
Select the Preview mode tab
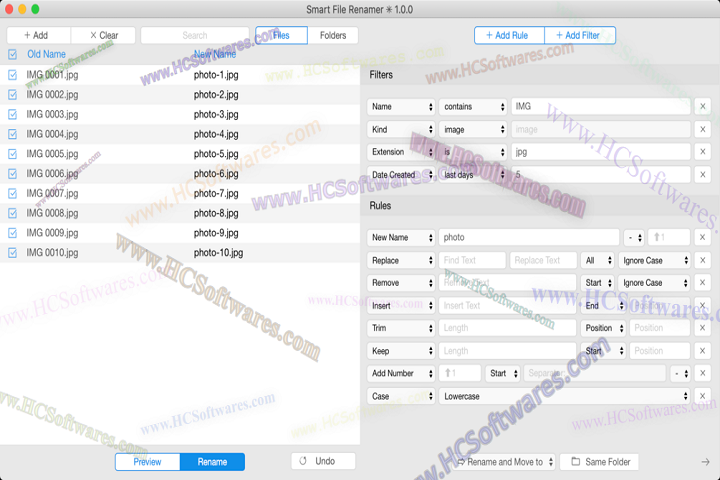tap(147, 462)
